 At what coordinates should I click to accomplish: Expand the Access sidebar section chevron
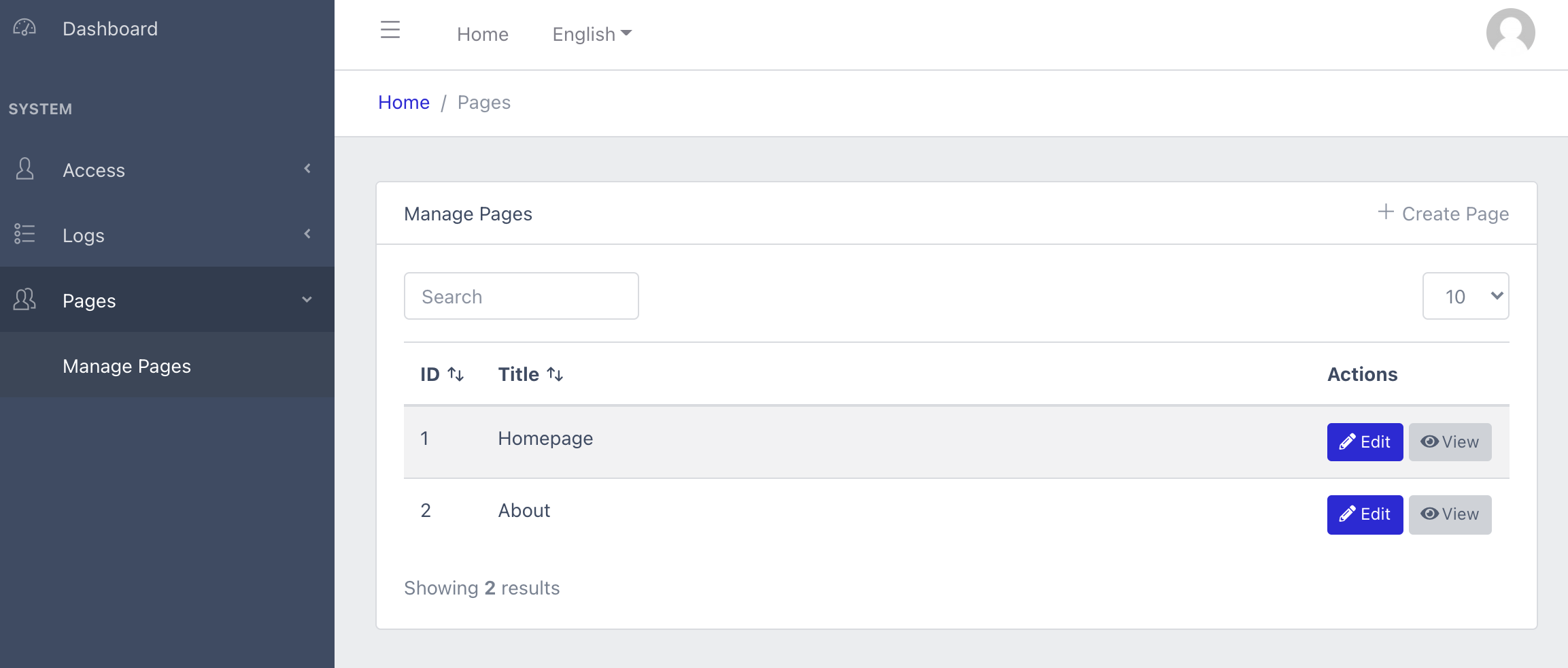coord(307,169)
